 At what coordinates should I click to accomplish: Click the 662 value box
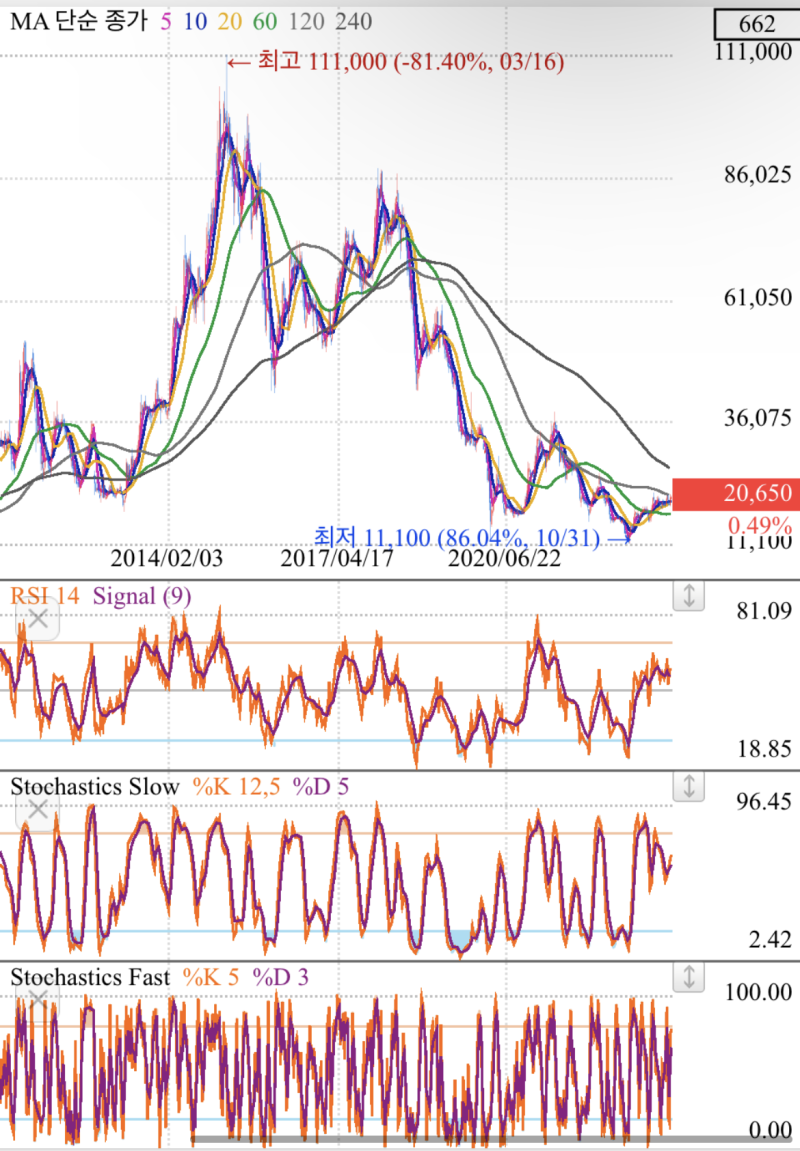(756, 23)
